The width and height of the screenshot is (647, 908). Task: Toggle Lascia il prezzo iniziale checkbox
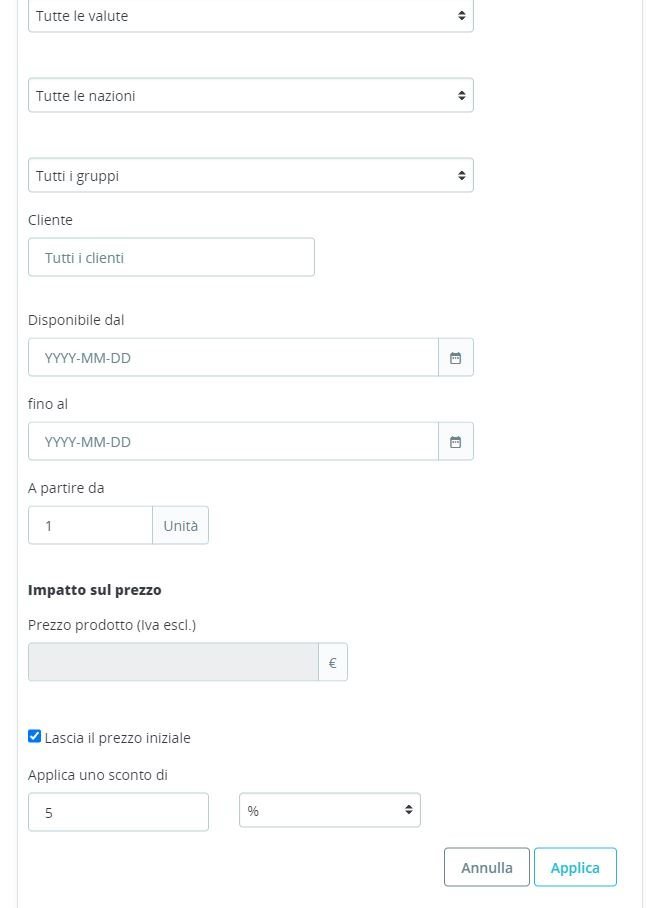coord(34,737)
